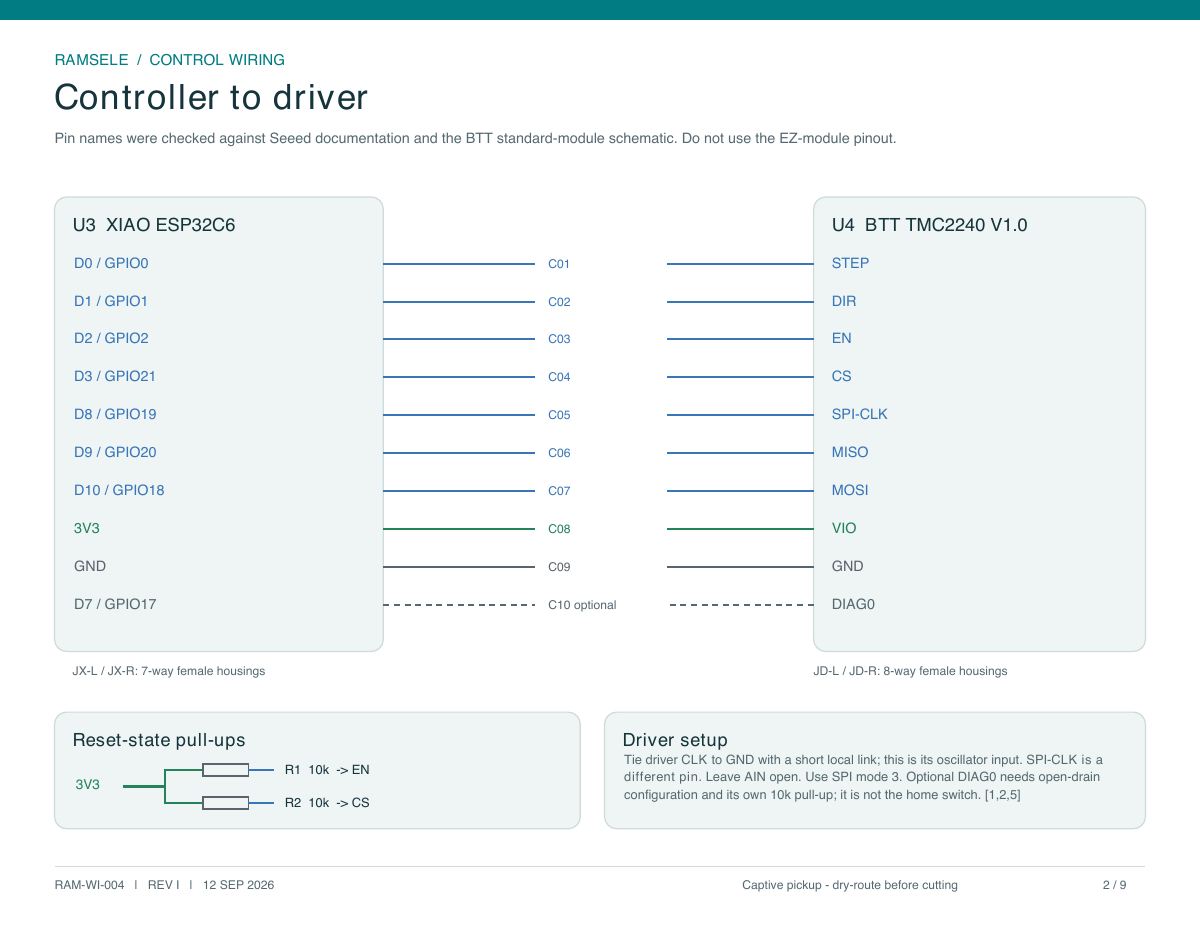Screen dimensions: 1200x928
Task: Click the 'Controller to driver' page title
Action: coord(211,97)
